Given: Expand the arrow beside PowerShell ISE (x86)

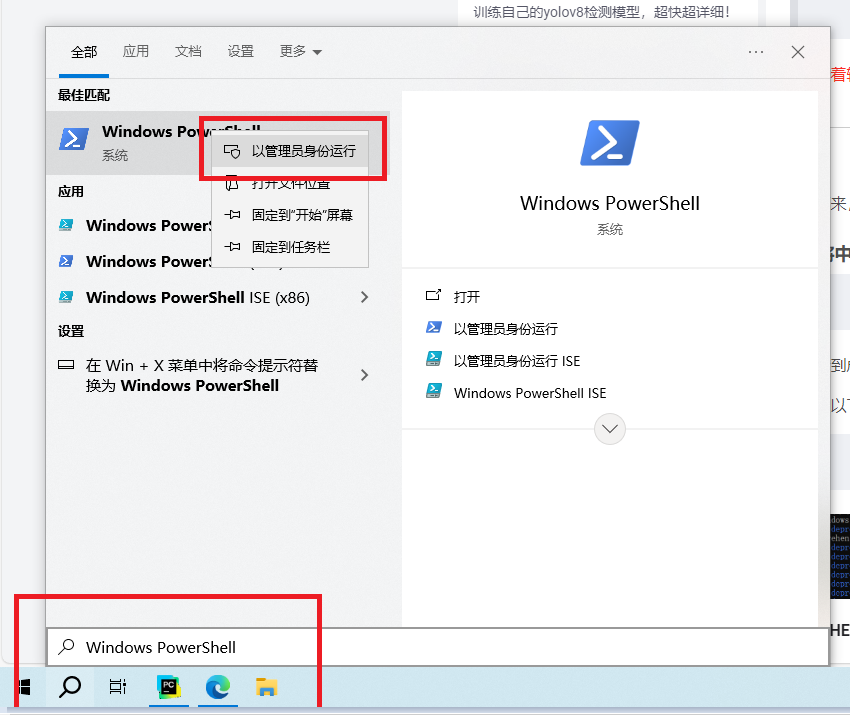Looking at the screenshot, I should tap(364, 297).
